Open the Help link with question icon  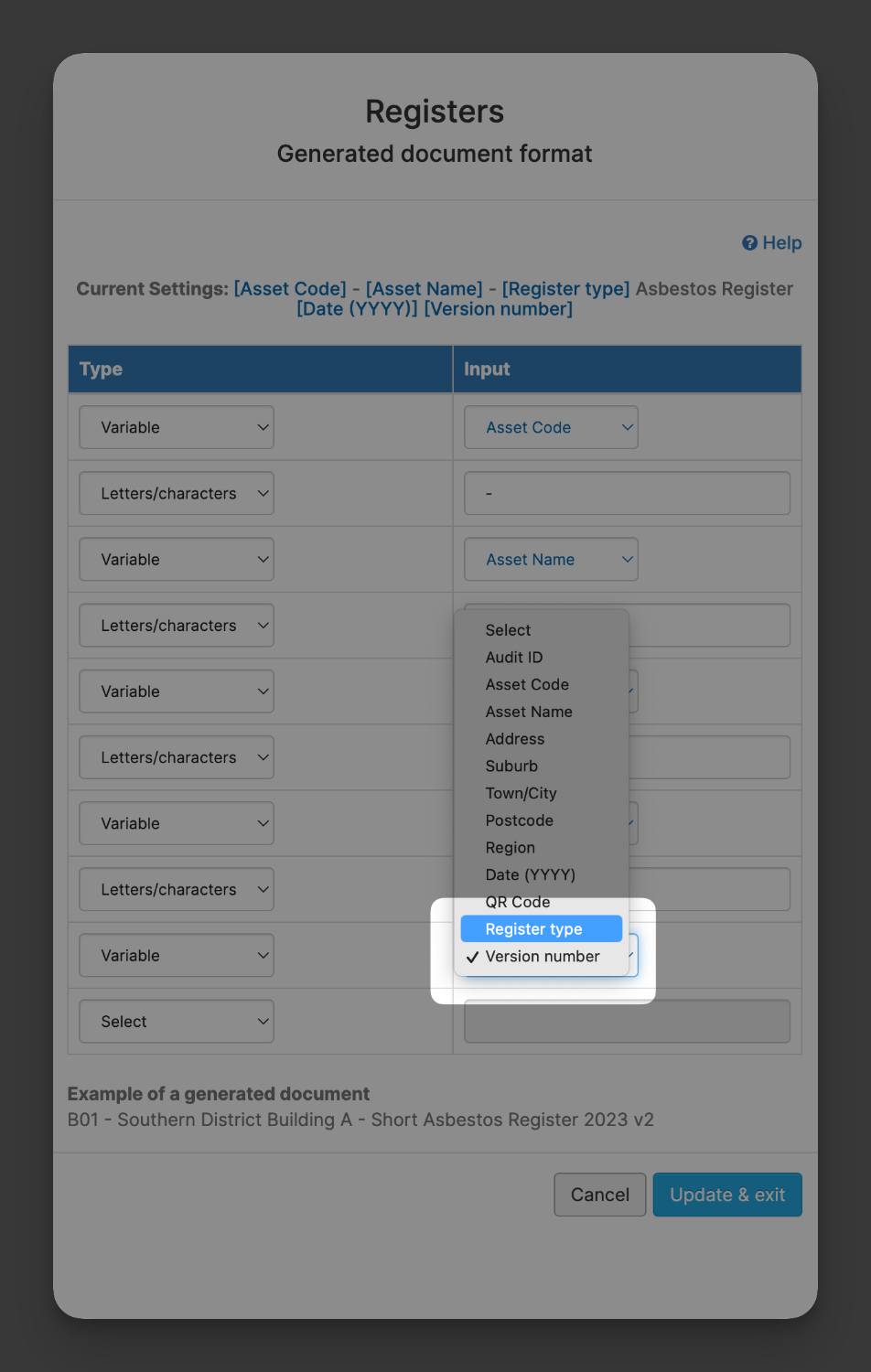point(771,242)
